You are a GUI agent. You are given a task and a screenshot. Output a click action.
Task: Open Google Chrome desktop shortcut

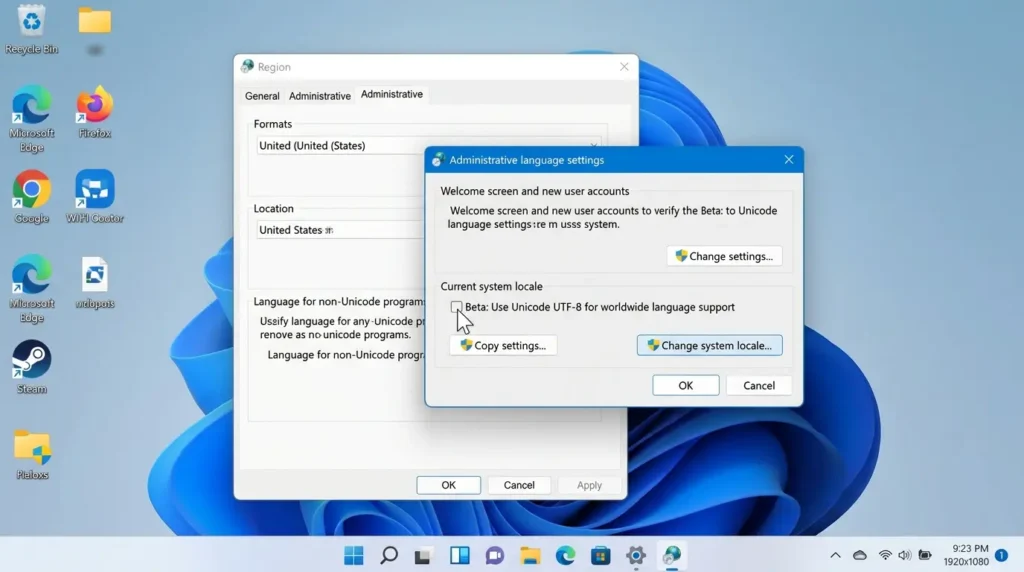pos(31,197)
